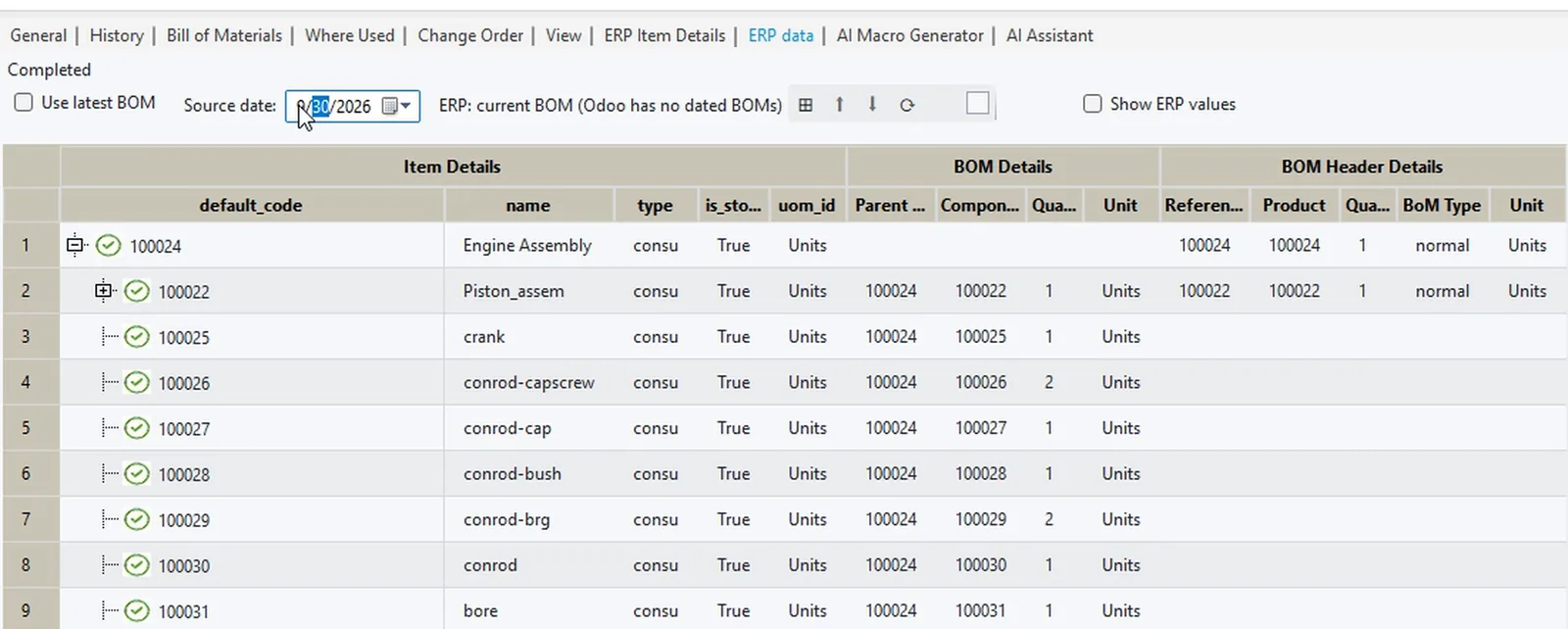Click the BoM Type column header
The height and width of the screenshot is (629, 1568).
pyautogui.click(x=1442, y=205)
